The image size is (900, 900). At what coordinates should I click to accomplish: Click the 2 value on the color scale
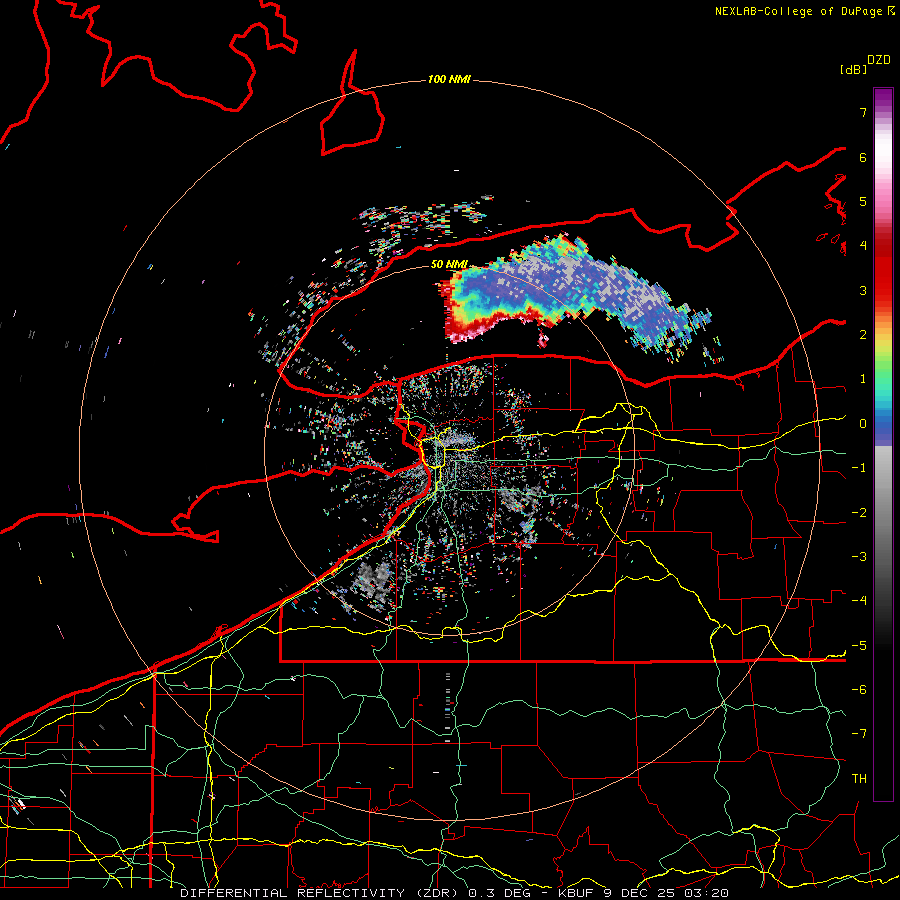[x=863, y=335]
